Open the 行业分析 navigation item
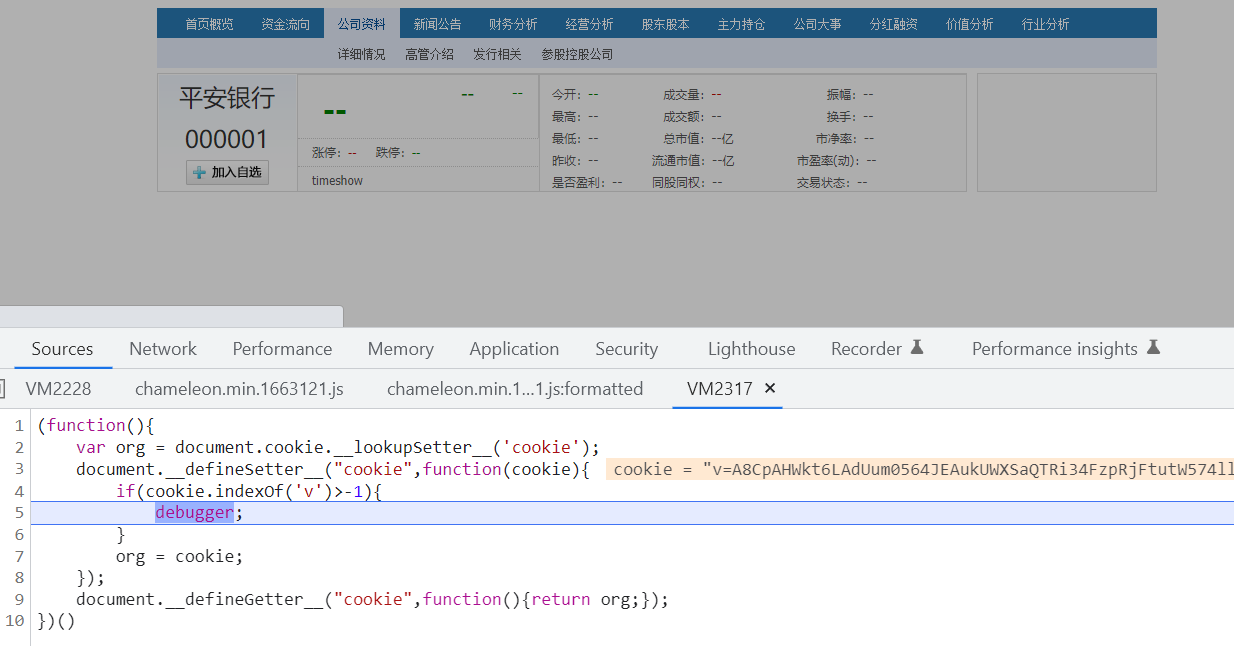The image size is (1234, 646). coord(1045,24)
